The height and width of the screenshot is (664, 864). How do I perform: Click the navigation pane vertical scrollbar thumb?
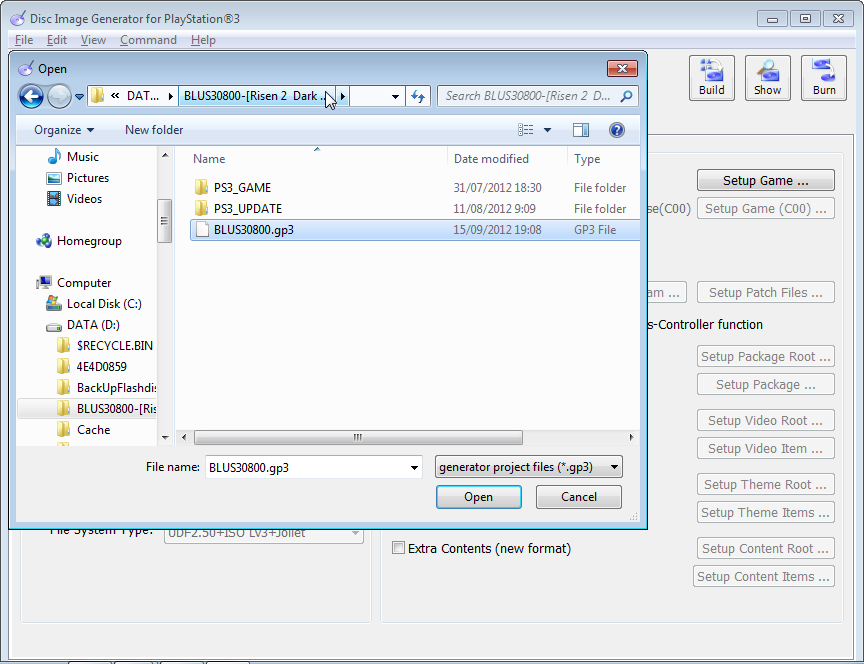(x=164, y=220)
